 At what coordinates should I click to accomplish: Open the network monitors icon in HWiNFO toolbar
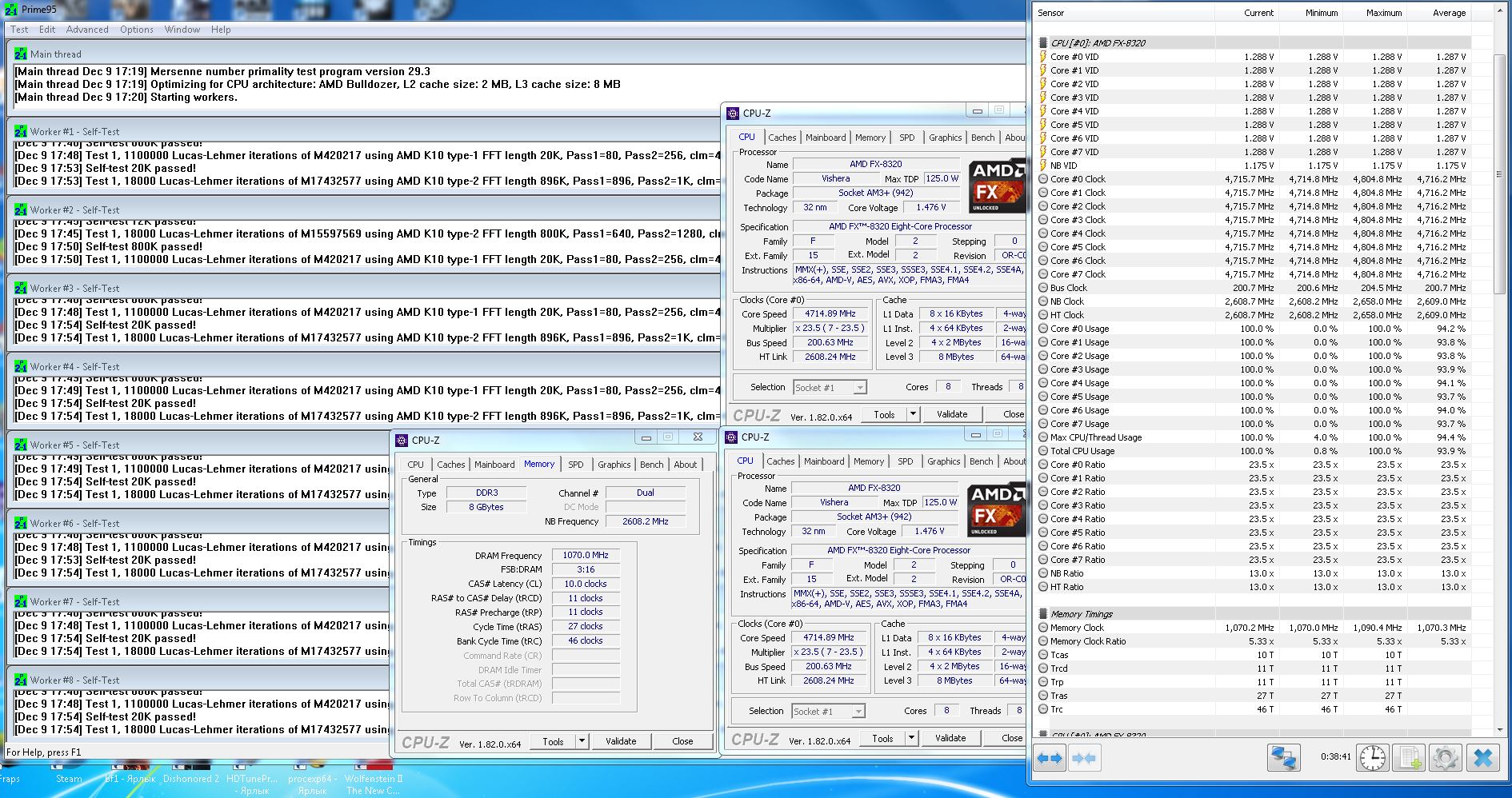1283,757
